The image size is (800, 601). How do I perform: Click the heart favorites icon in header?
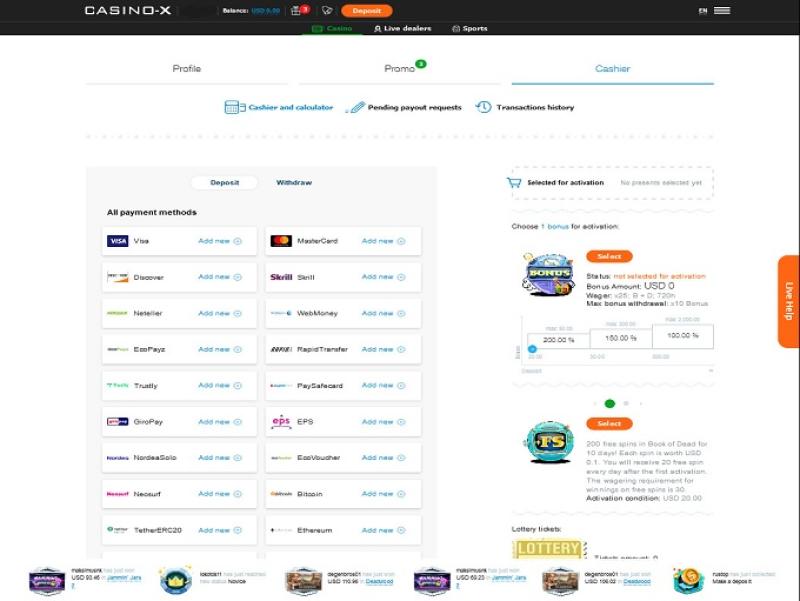(x=327, y=10)
